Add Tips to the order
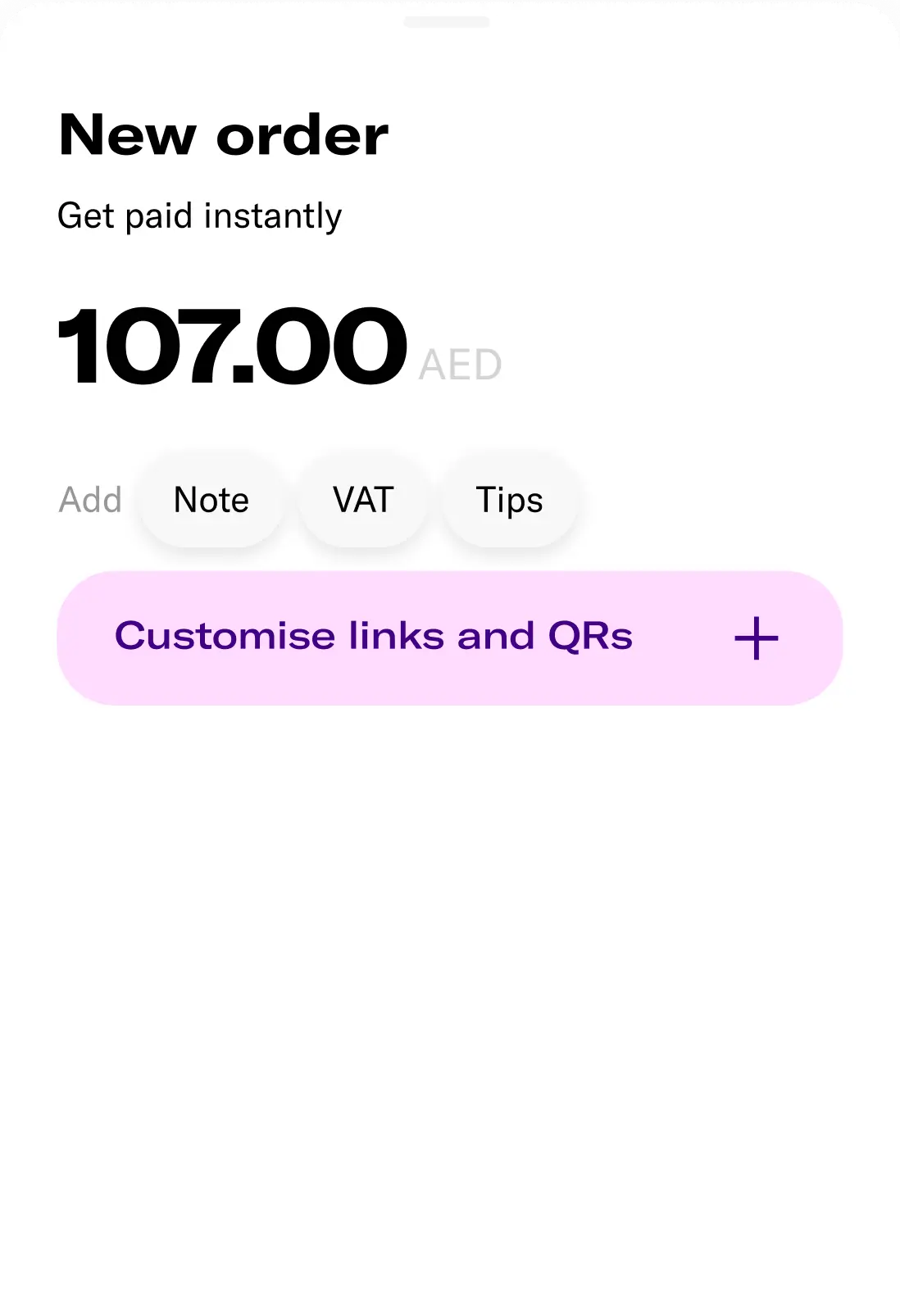 (x=510, y=500)
